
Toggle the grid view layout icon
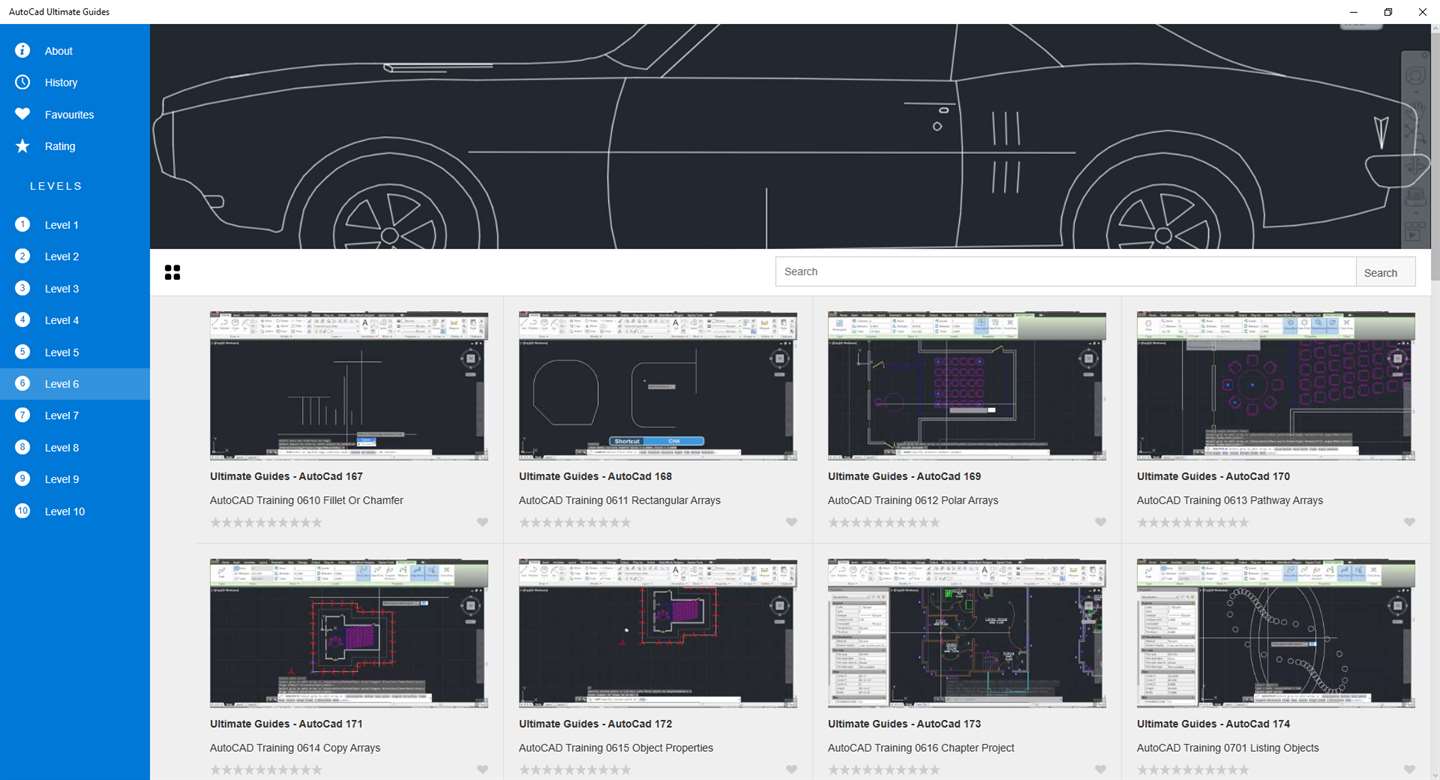click(172, 272)
